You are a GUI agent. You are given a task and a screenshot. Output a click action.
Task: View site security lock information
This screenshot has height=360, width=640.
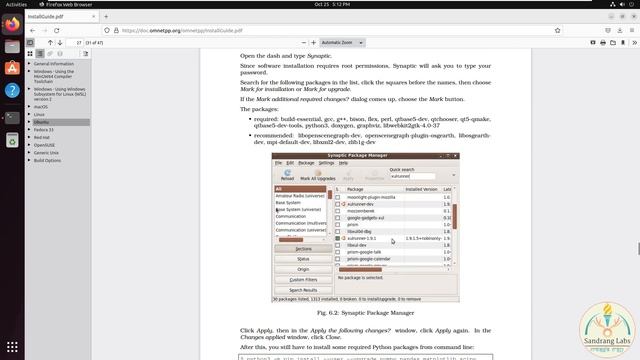[116, 31]
